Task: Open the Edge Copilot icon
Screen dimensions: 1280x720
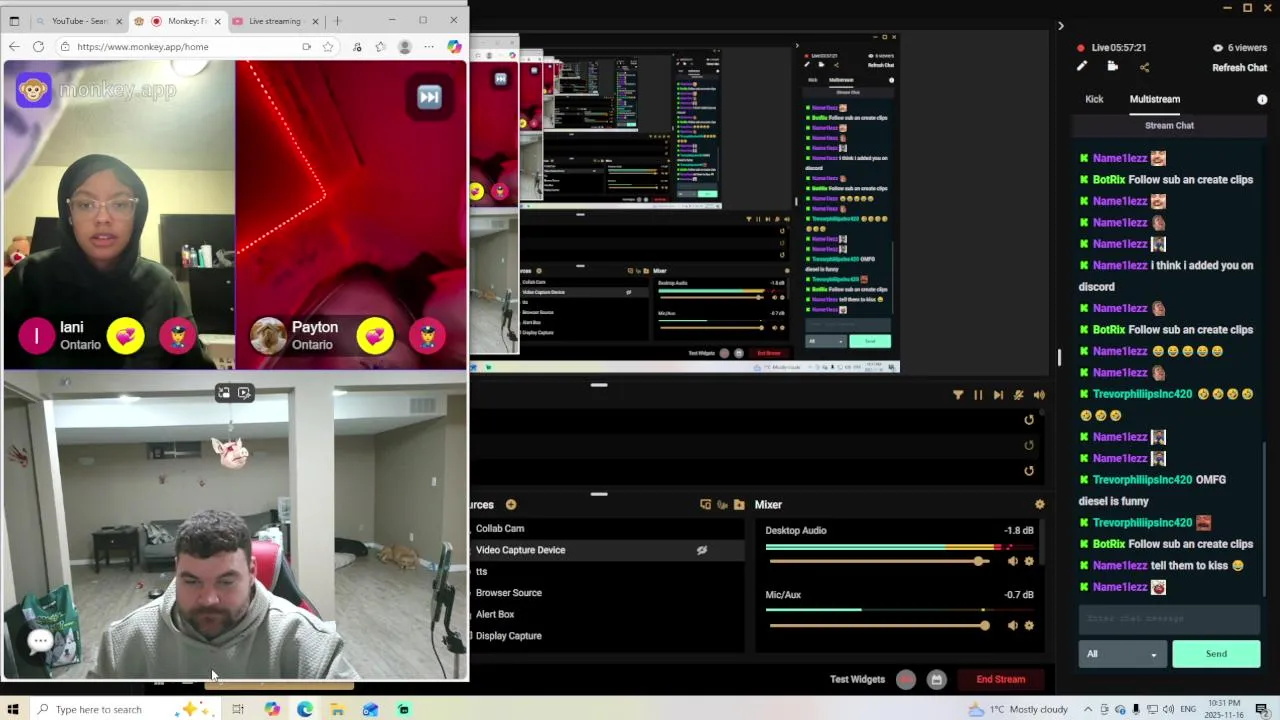Action: click(454, 47)
